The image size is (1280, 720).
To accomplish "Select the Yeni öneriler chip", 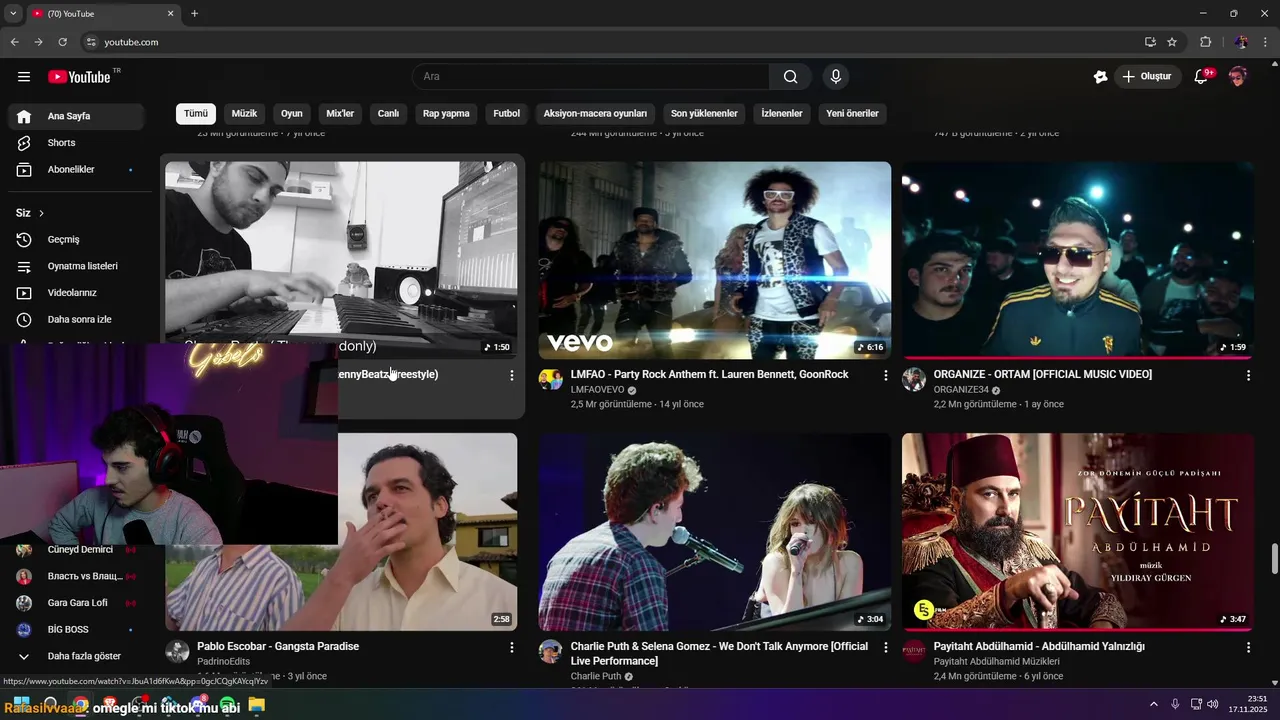I will tap(852, 113).
